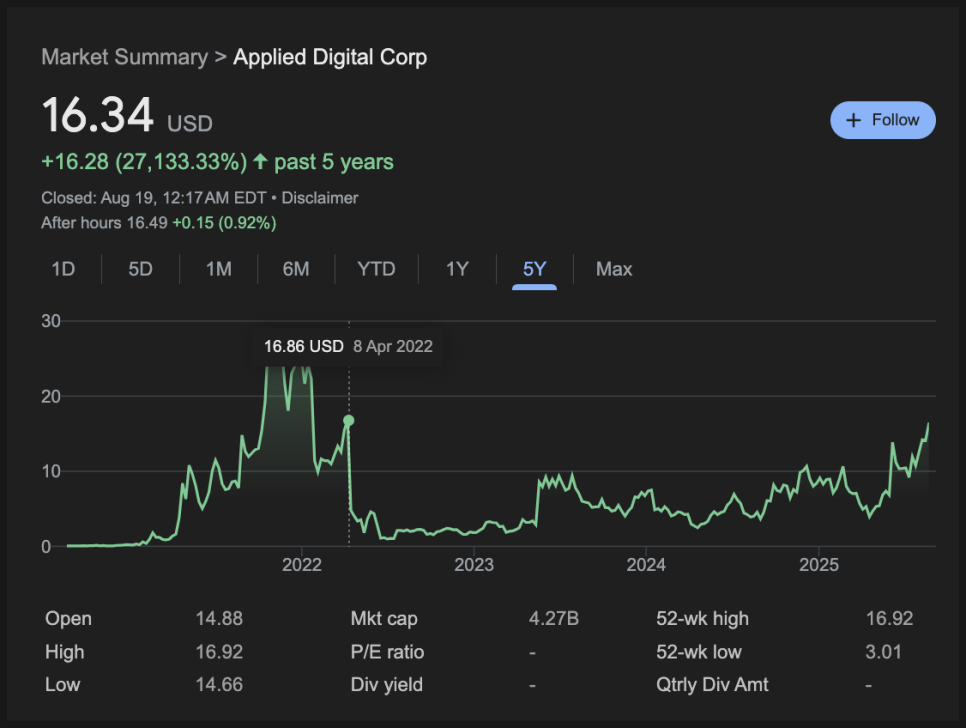This screenshot has width=966, height=728.
Task: Click the Closed: Aug 19 timestamp
Action: point(153,198)
